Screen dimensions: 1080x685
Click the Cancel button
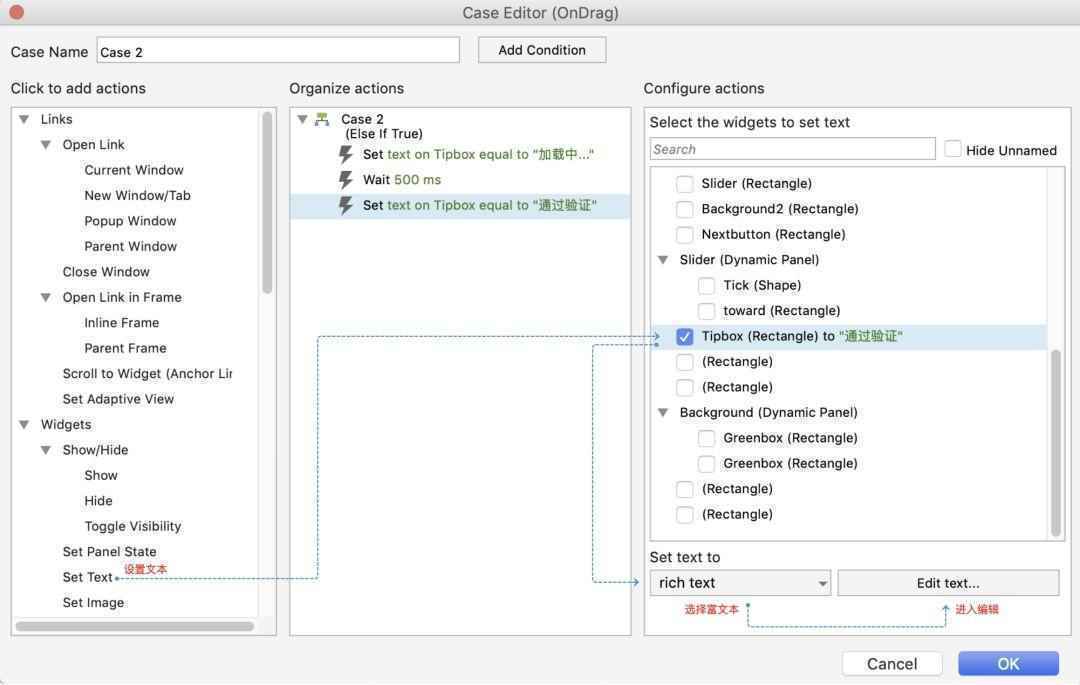[892, 664]
